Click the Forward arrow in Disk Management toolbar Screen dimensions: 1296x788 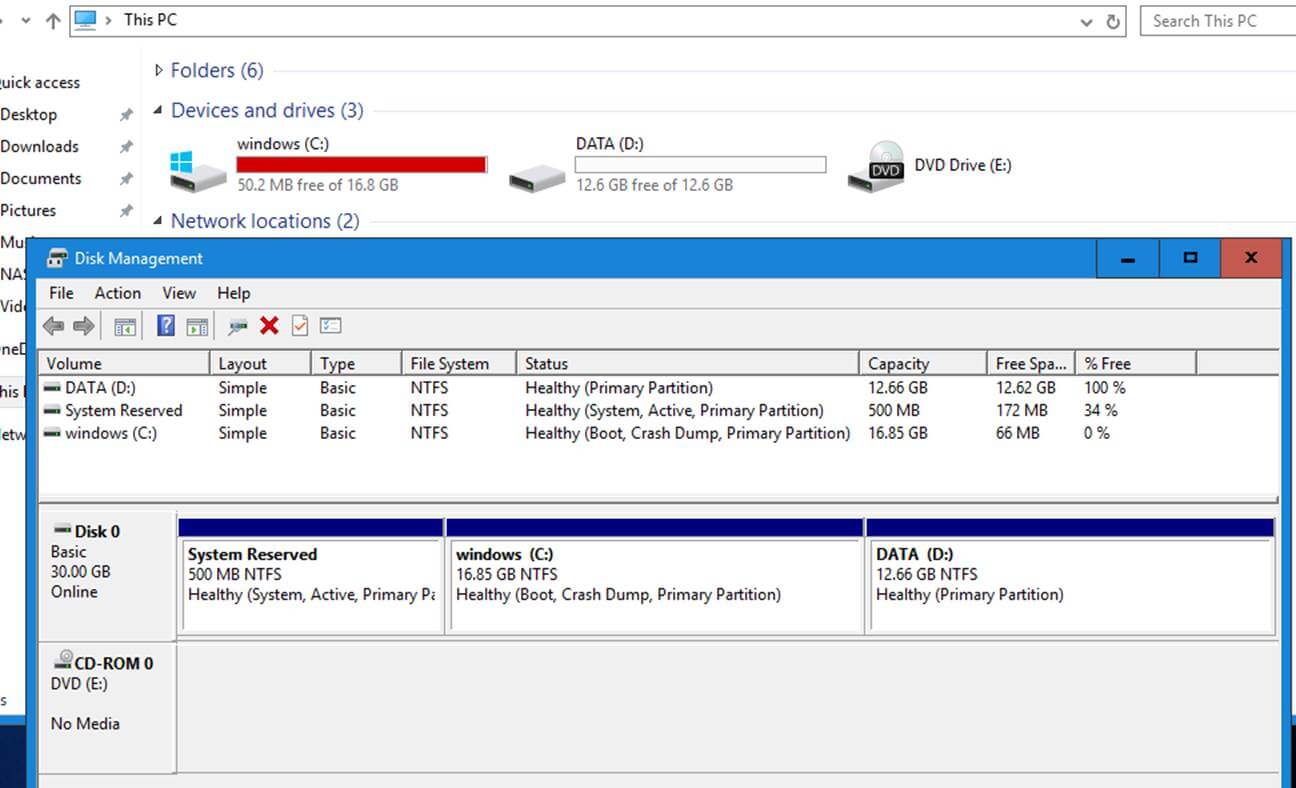tap(84, 326)
